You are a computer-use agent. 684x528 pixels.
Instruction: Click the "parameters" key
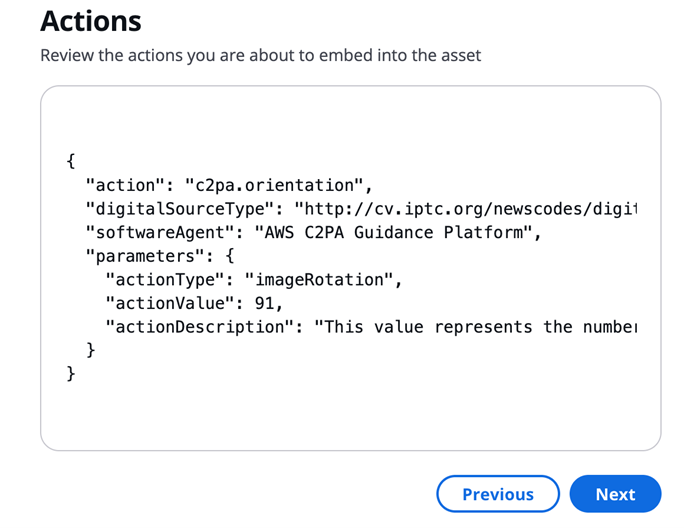[144, 256]
